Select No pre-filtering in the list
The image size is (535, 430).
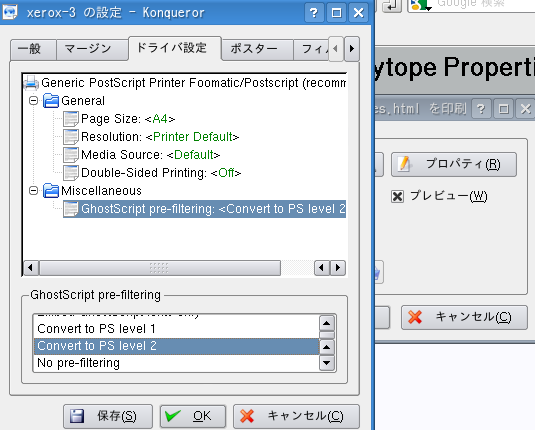click(176, 363)
